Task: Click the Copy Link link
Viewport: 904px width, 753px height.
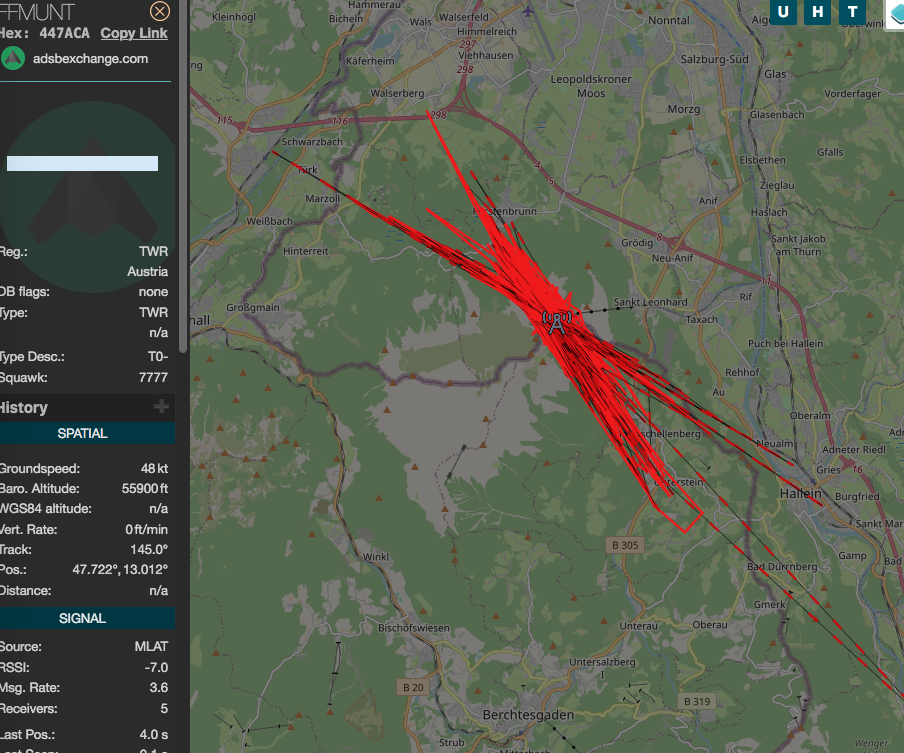Action: [134, 33]
